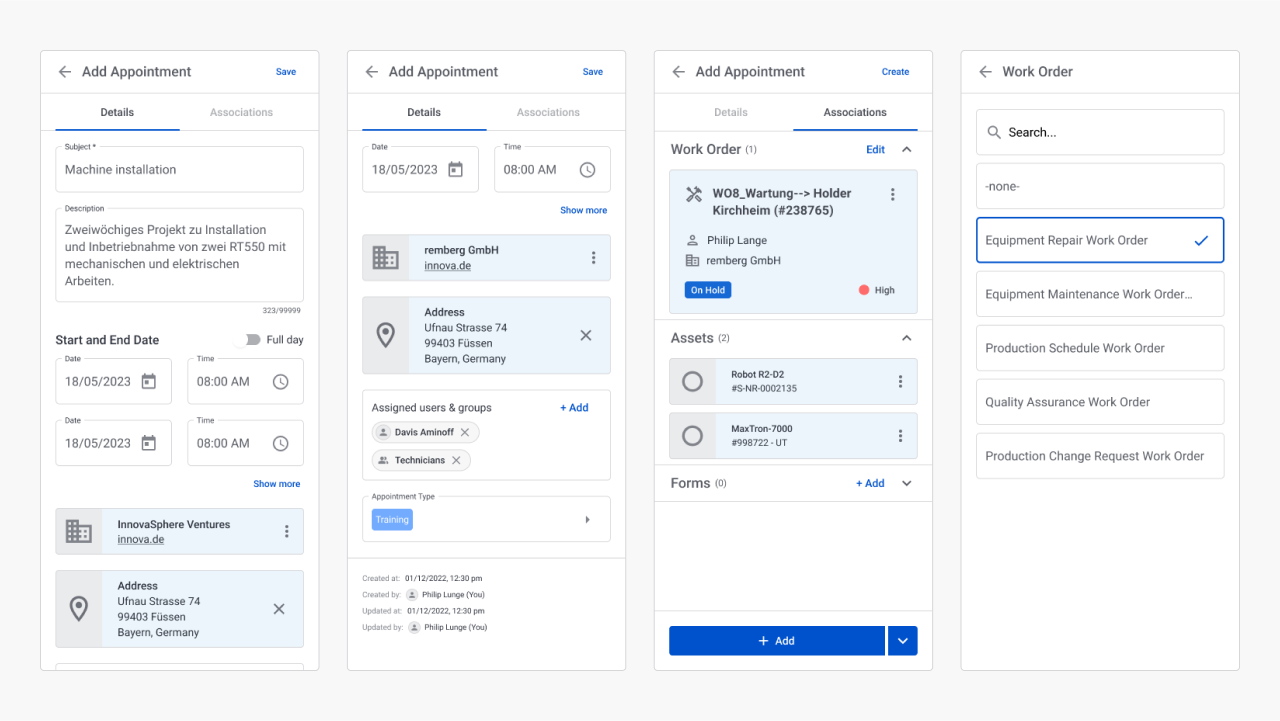Click back arrow in Work Order panel
1280x721 pixels.
click(985, 72)
